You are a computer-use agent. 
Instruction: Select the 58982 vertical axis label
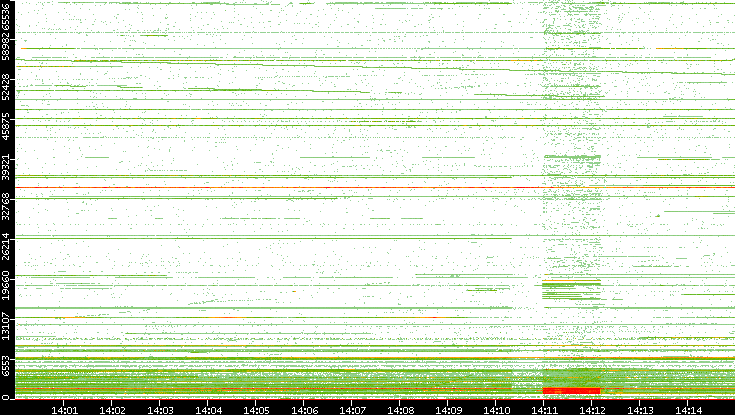[x=7, y=46]
